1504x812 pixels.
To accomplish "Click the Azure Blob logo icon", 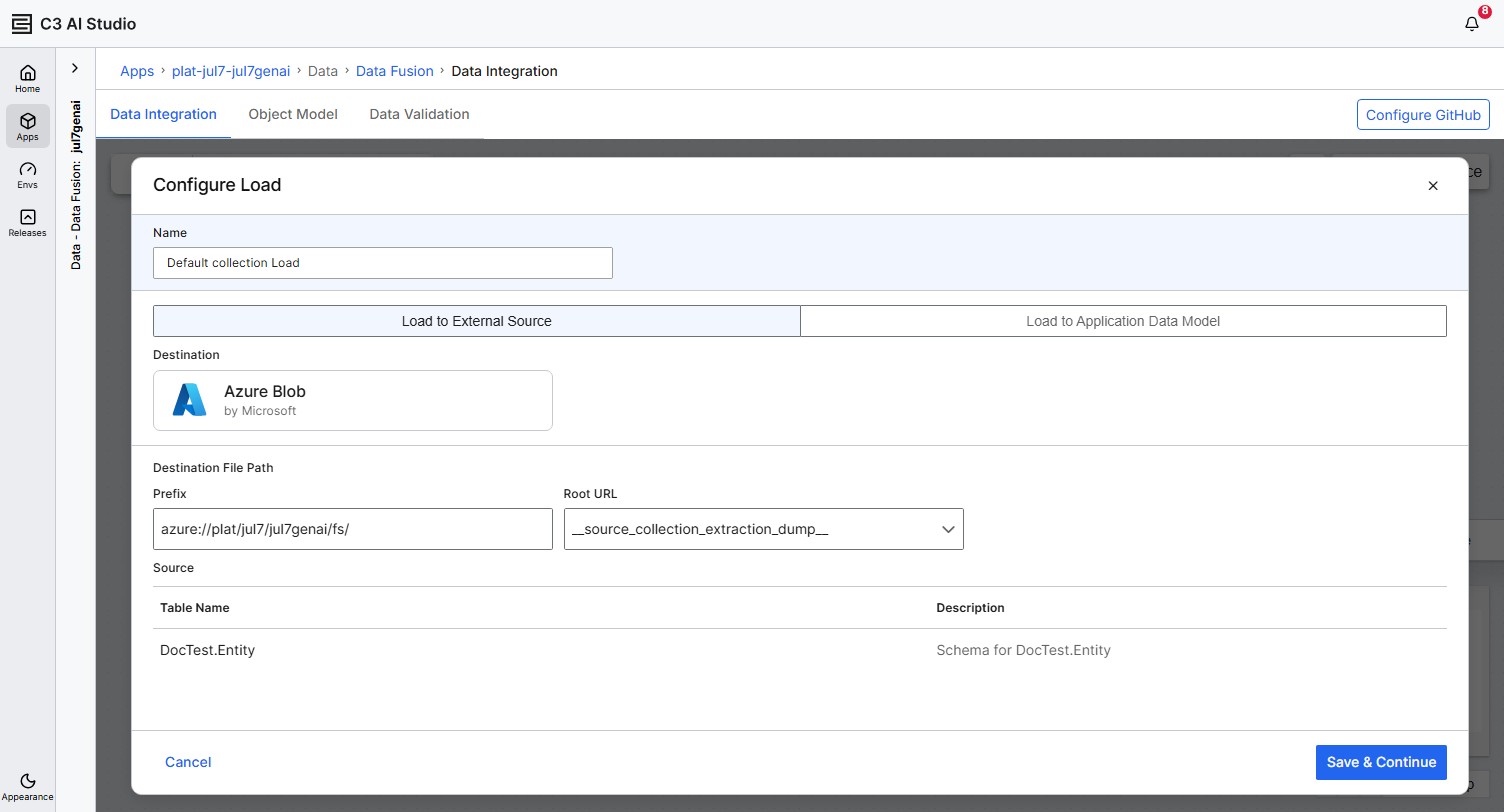I will [x=189, y=400].
